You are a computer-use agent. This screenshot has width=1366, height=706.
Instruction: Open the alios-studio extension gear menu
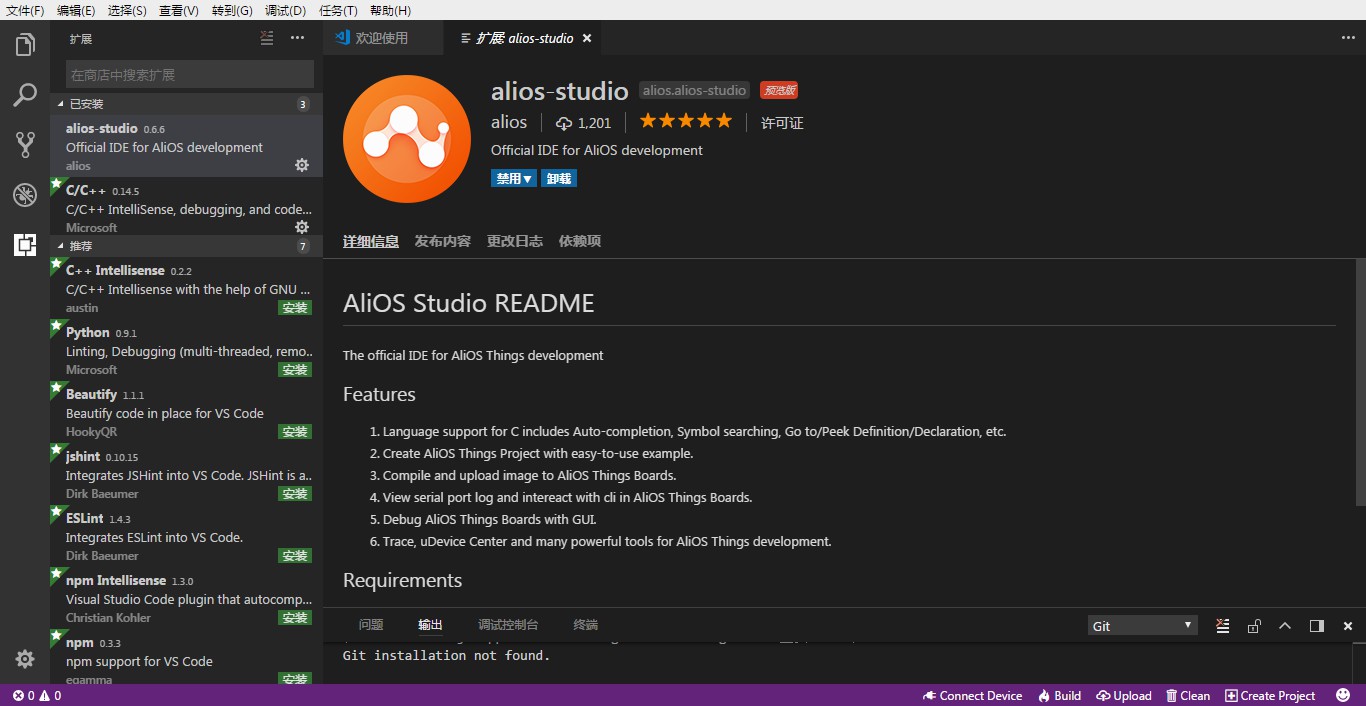(x=302, y=165)
